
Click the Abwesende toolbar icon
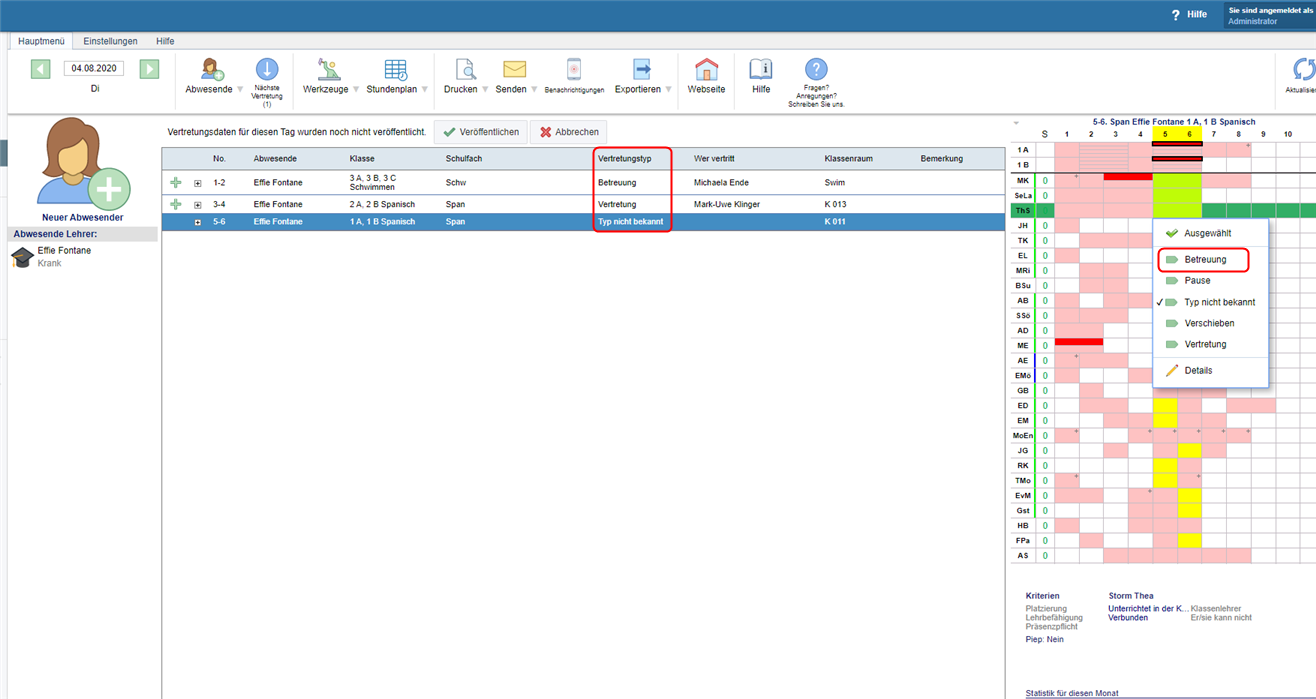tap(212, 69)
